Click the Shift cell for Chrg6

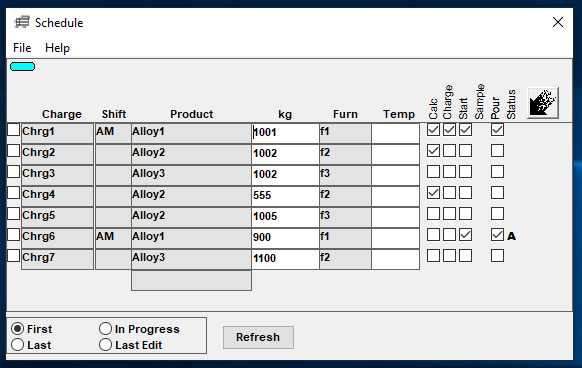[113, 237]
